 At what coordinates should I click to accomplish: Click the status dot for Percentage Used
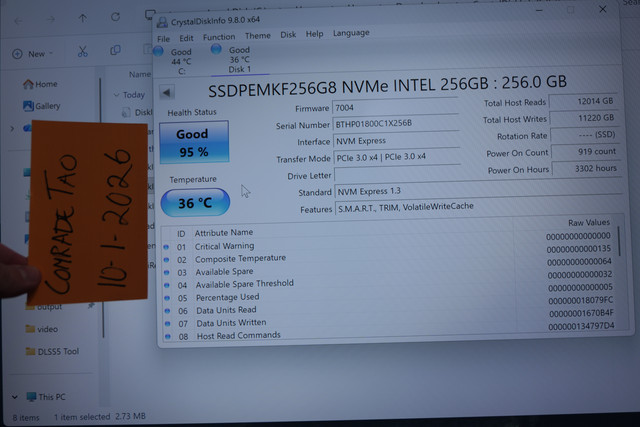tap(167, 298)
